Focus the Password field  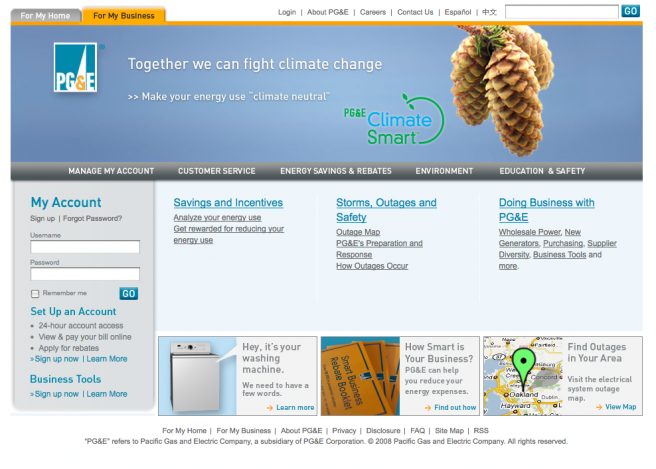click(x=85, y=274)
